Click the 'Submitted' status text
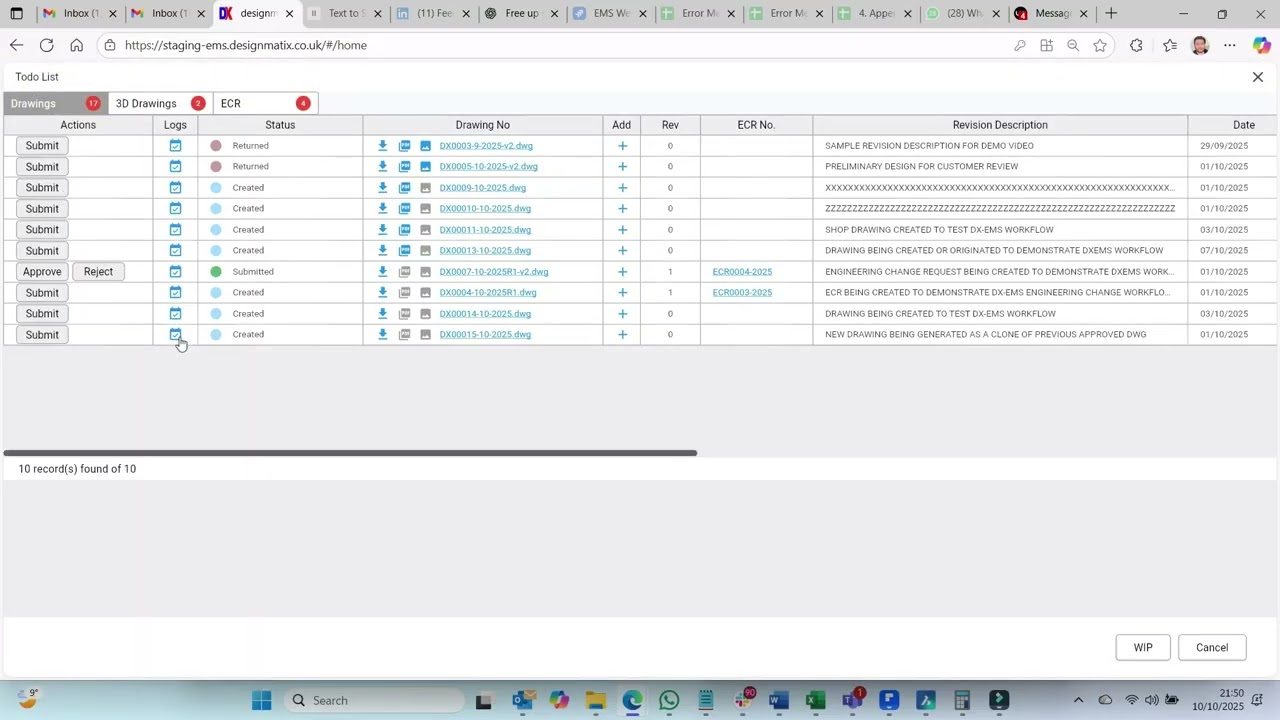 pos(253,272)
